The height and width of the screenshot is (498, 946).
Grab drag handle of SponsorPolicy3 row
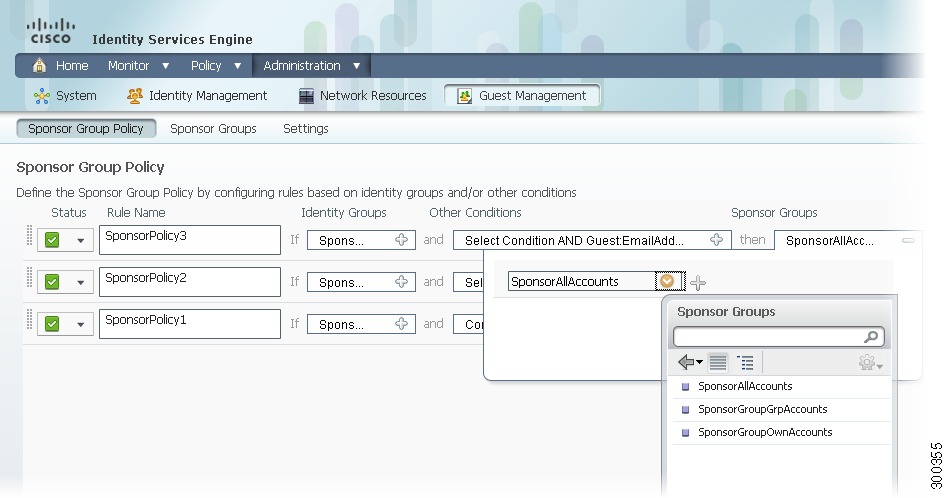pos(29,235)
